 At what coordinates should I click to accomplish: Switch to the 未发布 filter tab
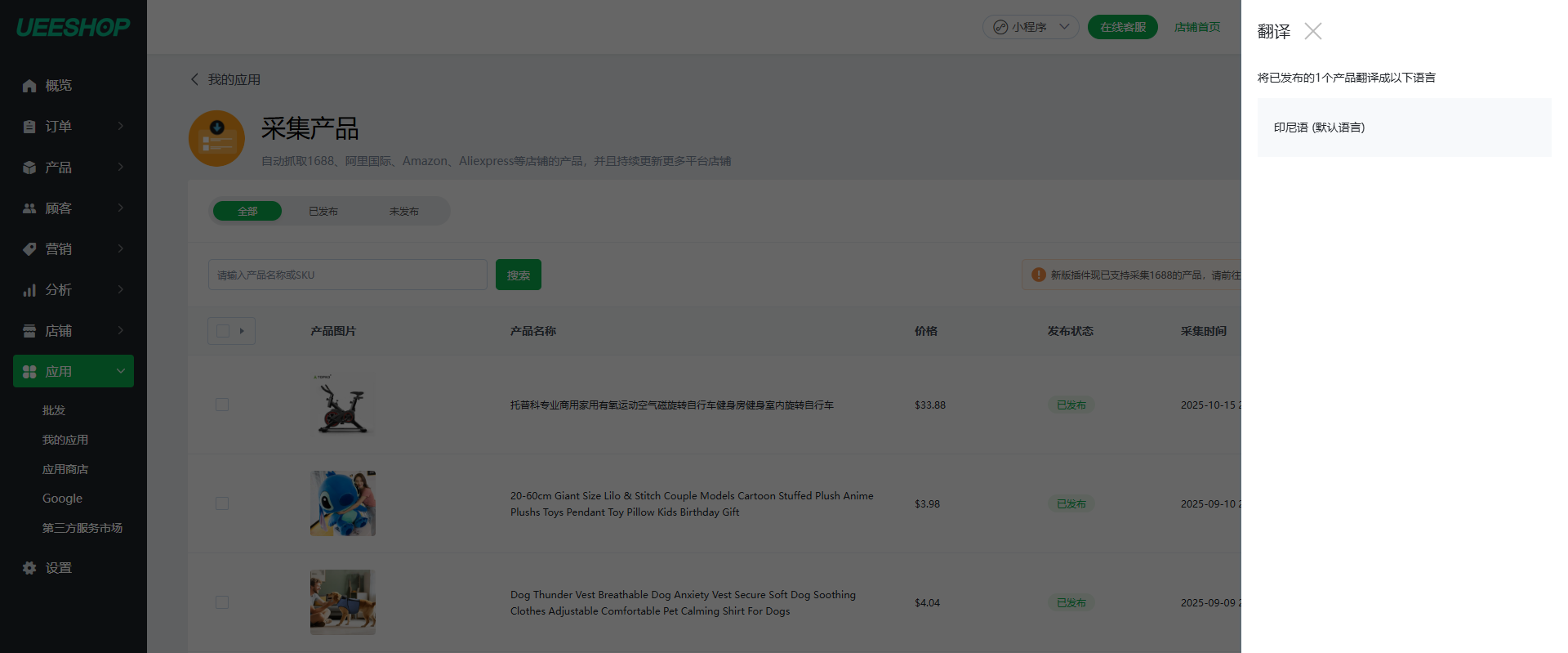coord(403,212)
